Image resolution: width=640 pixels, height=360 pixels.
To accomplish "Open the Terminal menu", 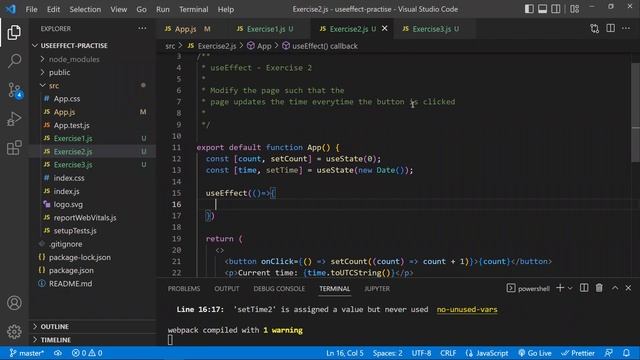I will pyautogui.click(x=193, y=9).
